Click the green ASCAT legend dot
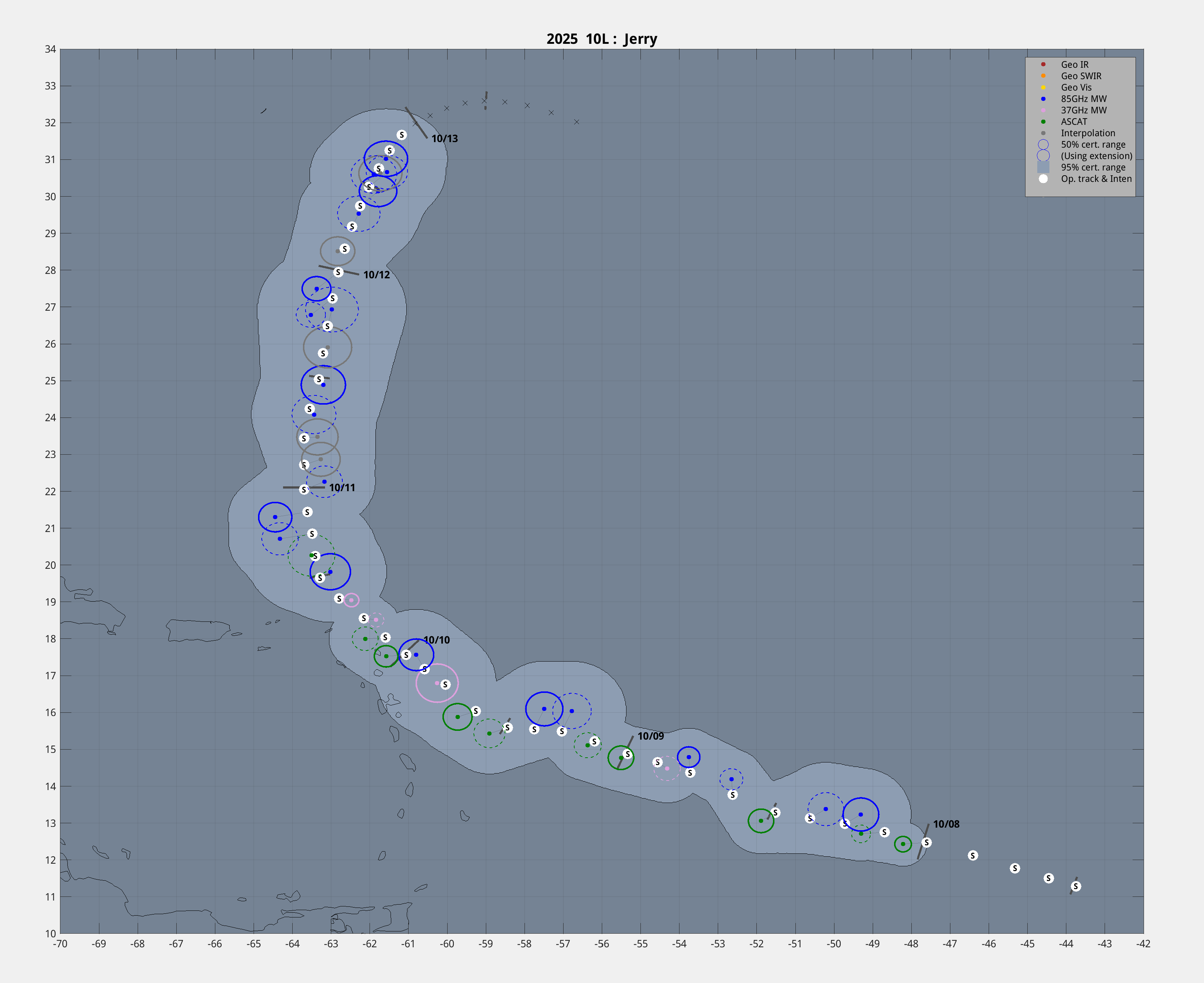1204x983 pixels. (1043, 122)
